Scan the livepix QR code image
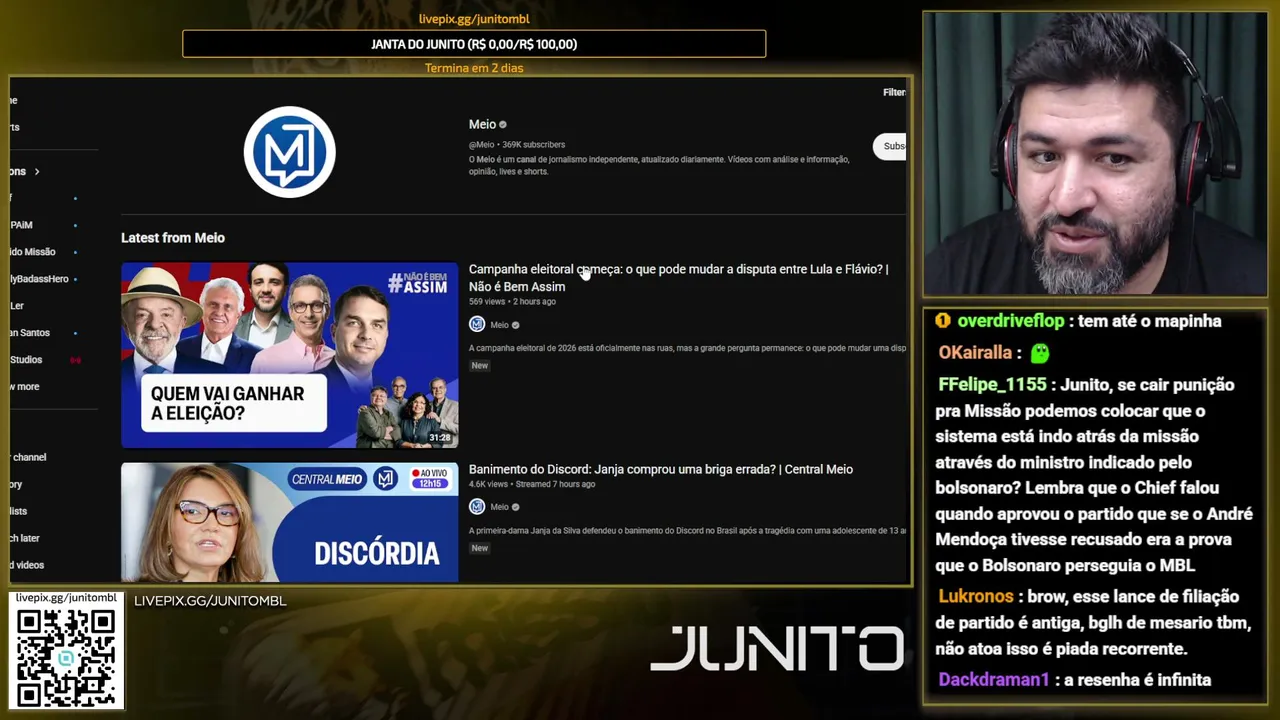Screen dimensions: 1280x720 click(66, 656)
